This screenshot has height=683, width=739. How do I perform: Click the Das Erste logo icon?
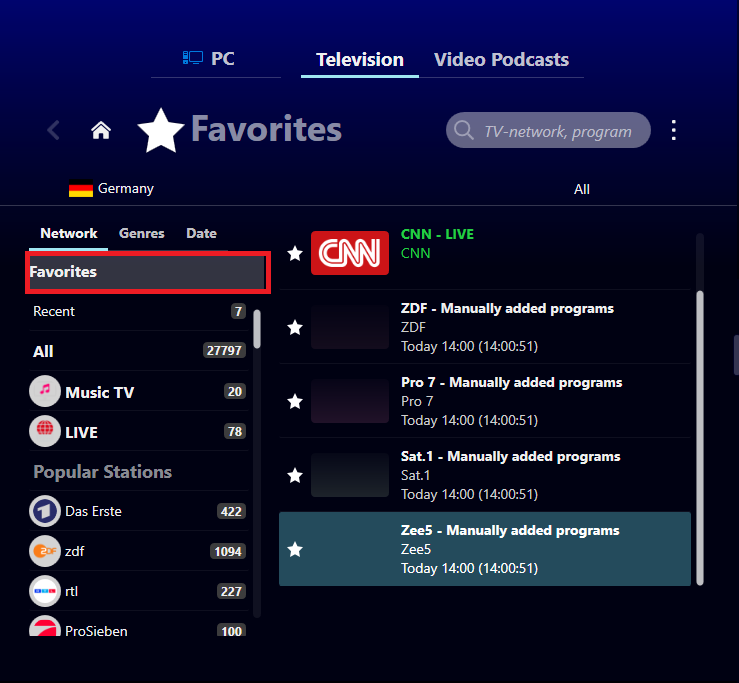pyautogui.click(x=45, y=511)
